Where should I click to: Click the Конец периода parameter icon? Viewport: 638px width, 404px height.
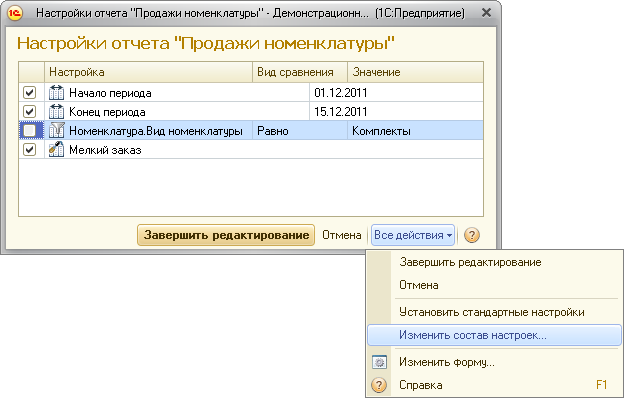click(57, 112)
